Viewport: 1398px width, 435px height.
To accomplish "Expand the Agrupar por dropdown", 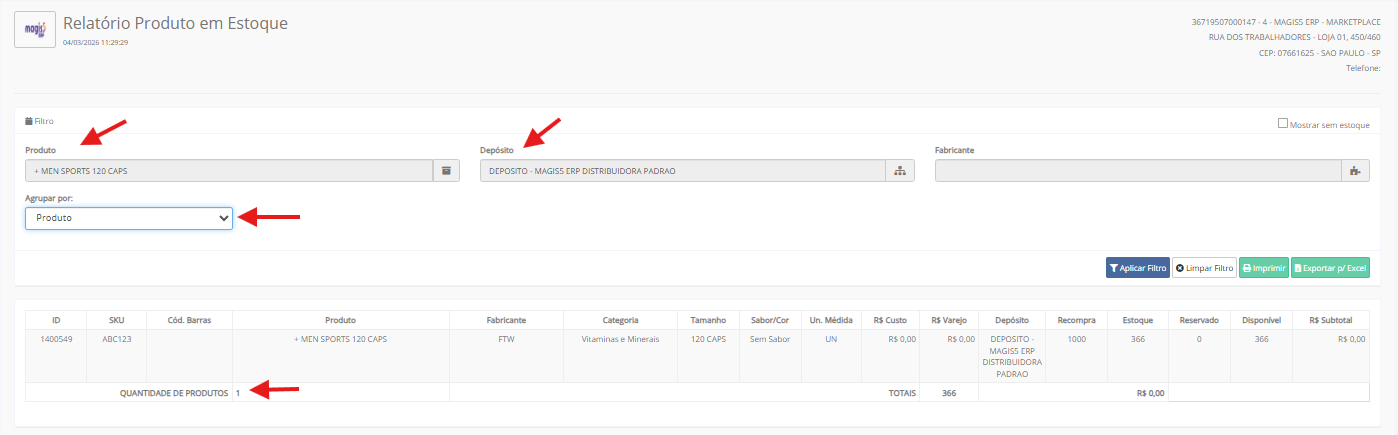I will point(129,218).
